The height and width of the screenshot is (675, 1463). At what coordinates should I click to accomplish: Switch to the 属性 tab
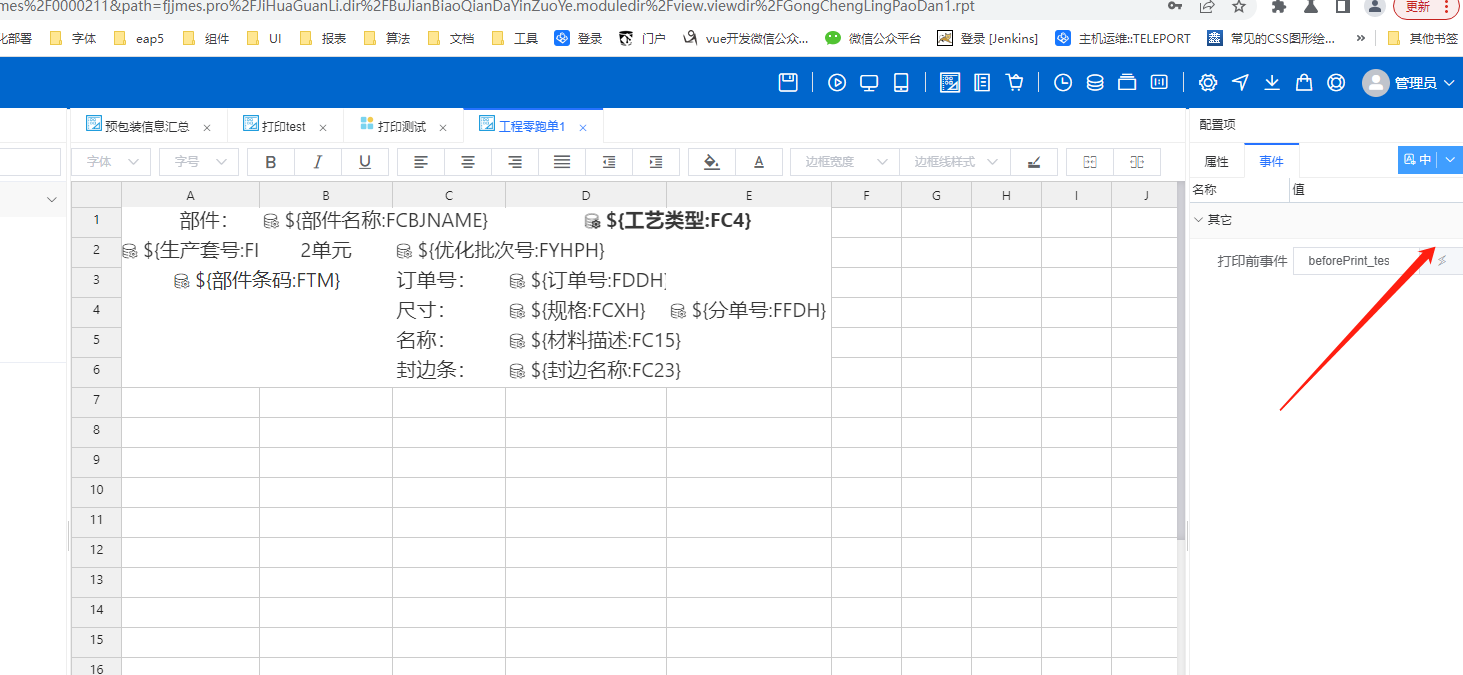point(1216,161)
